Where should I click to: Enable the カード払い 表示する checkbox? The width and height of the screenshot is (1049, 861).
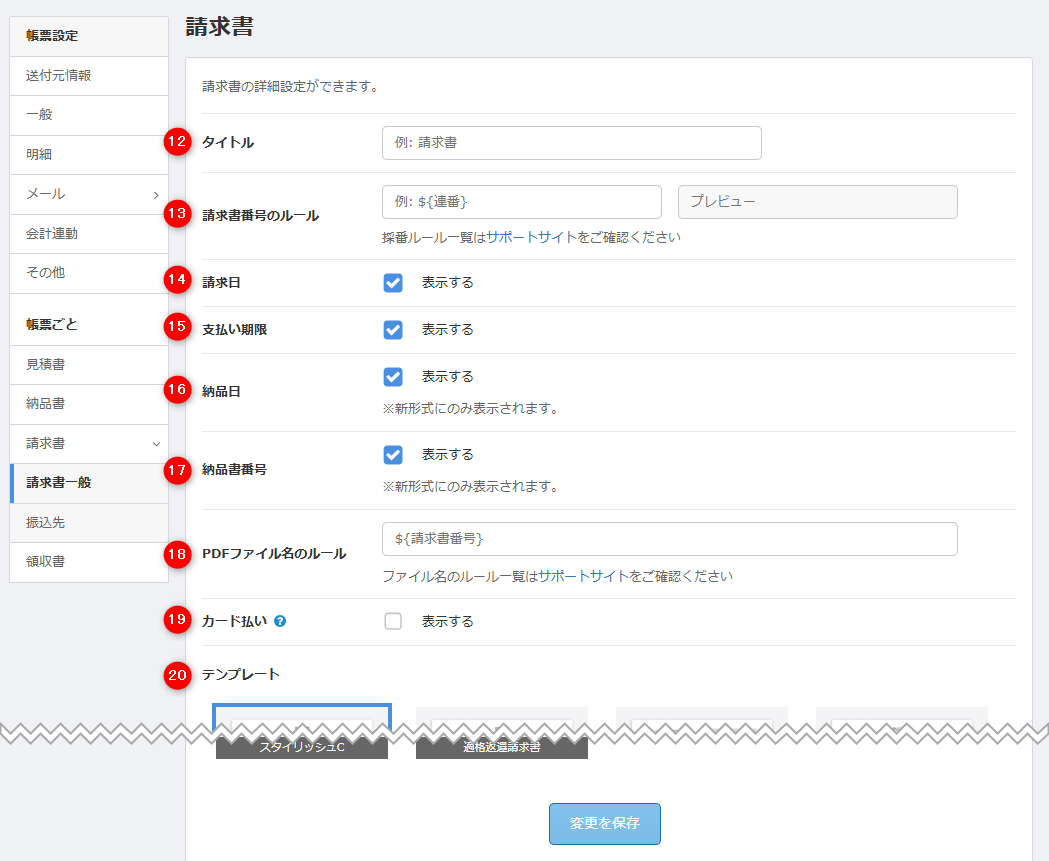[x=393, y=622]
